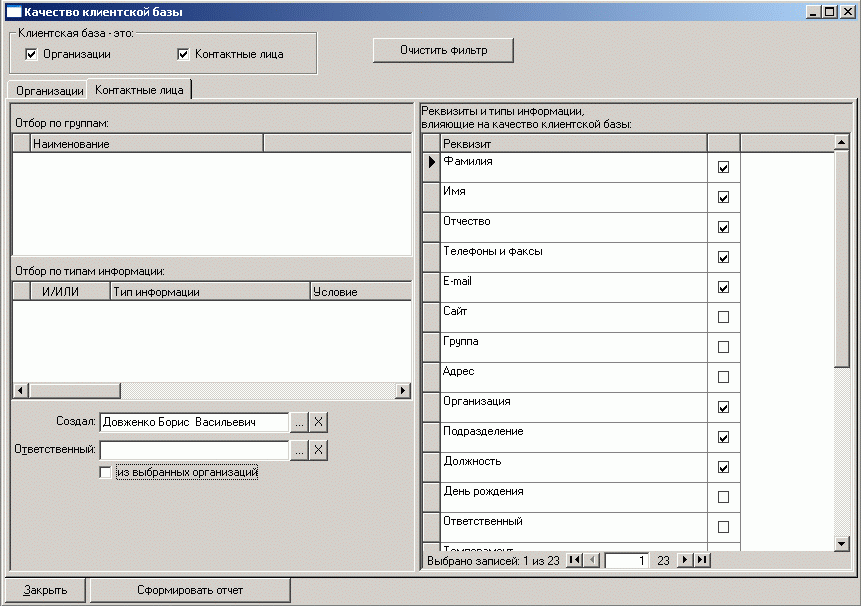Enable the День рождения requisite checkbox
861x606 pixels.
[723, 497]
